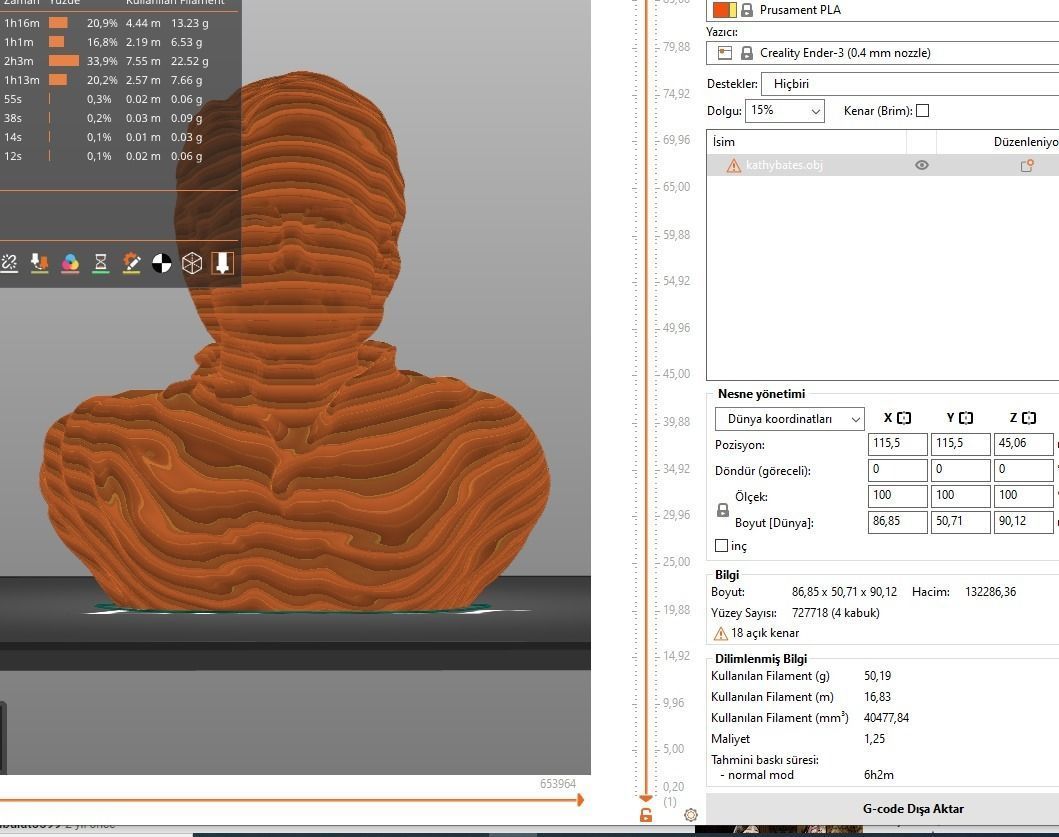
Task: Click the Ölçek Y scale field
Action: click(x=960, y=496)
